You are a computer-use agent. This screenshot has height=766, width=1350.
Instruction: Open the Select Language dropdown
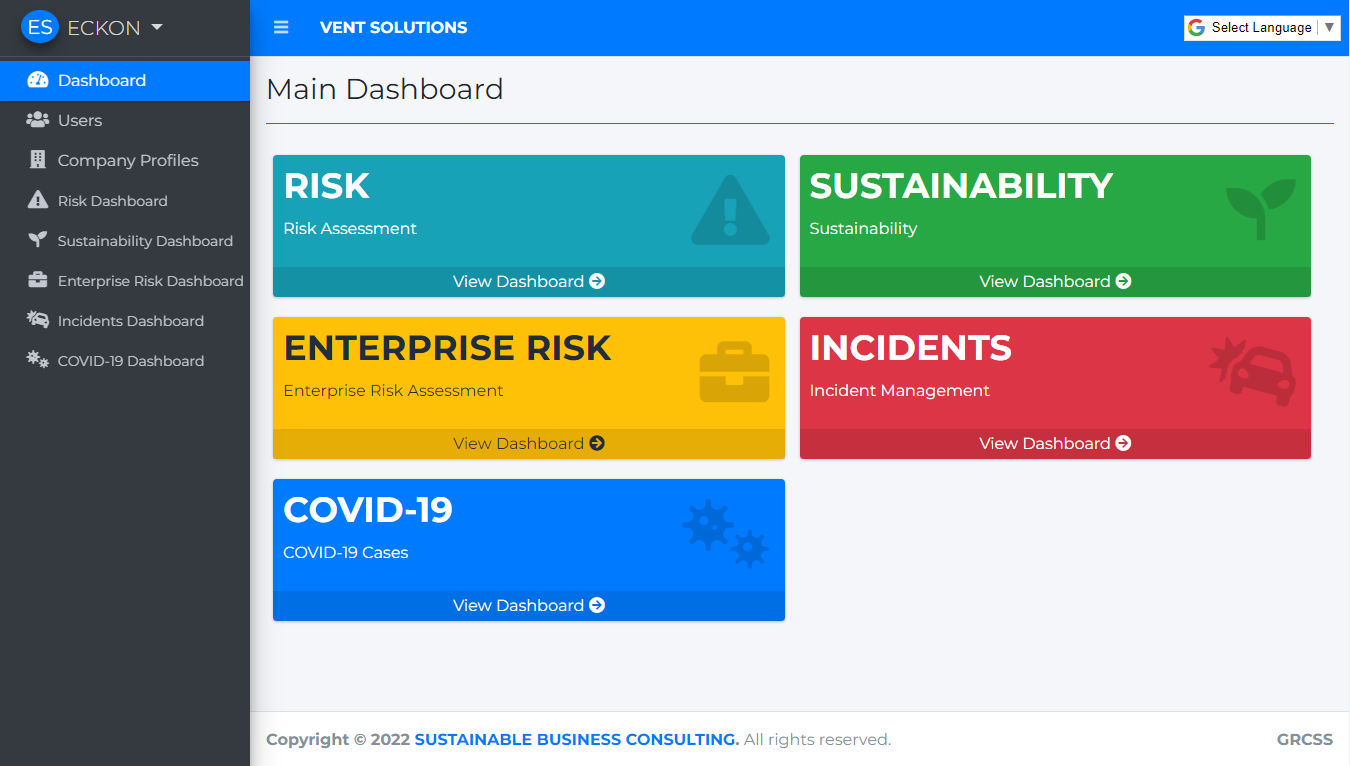point(1261,28)
